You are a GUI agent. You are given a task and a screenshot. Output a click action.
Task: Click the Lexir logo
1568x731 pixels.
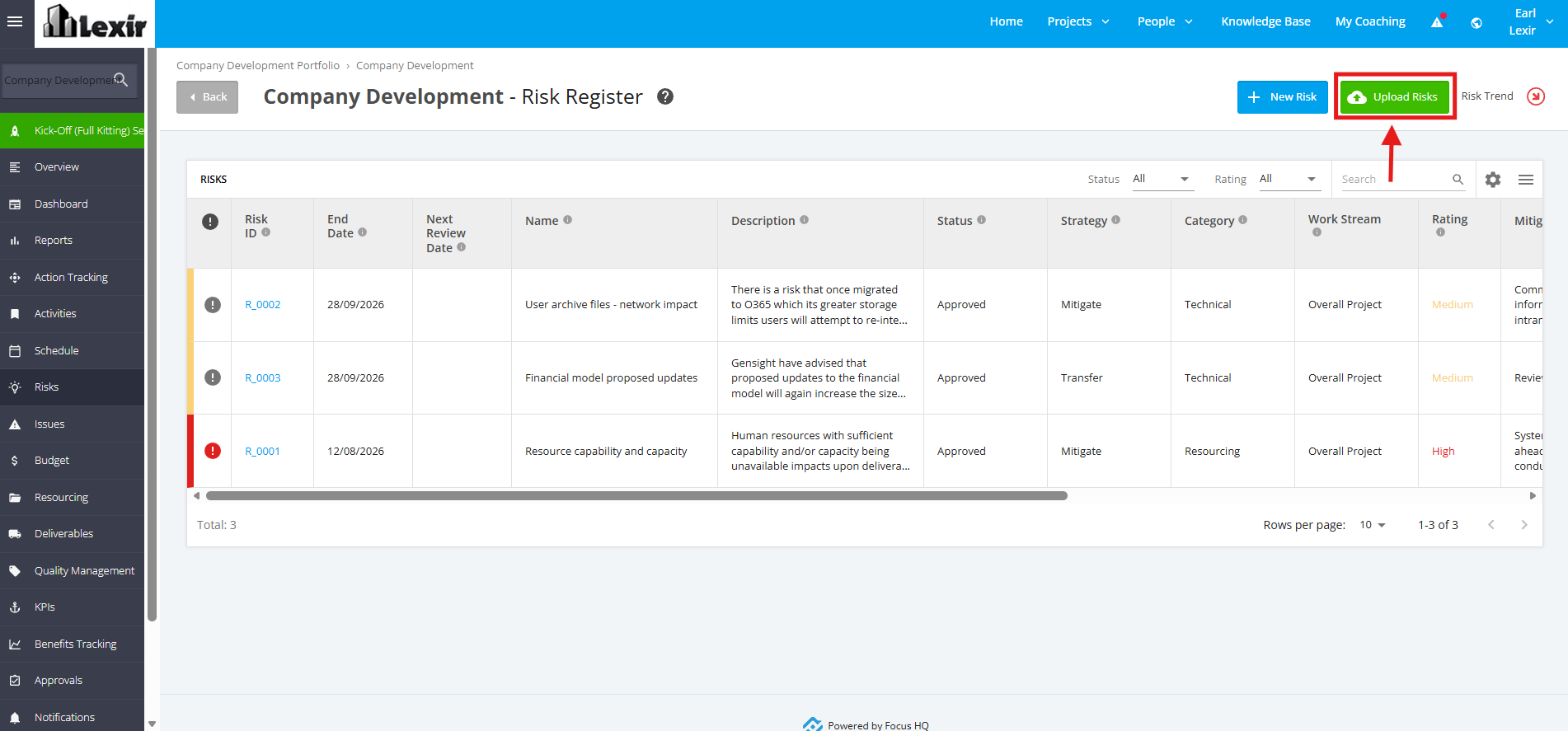(x=95, y=21)
